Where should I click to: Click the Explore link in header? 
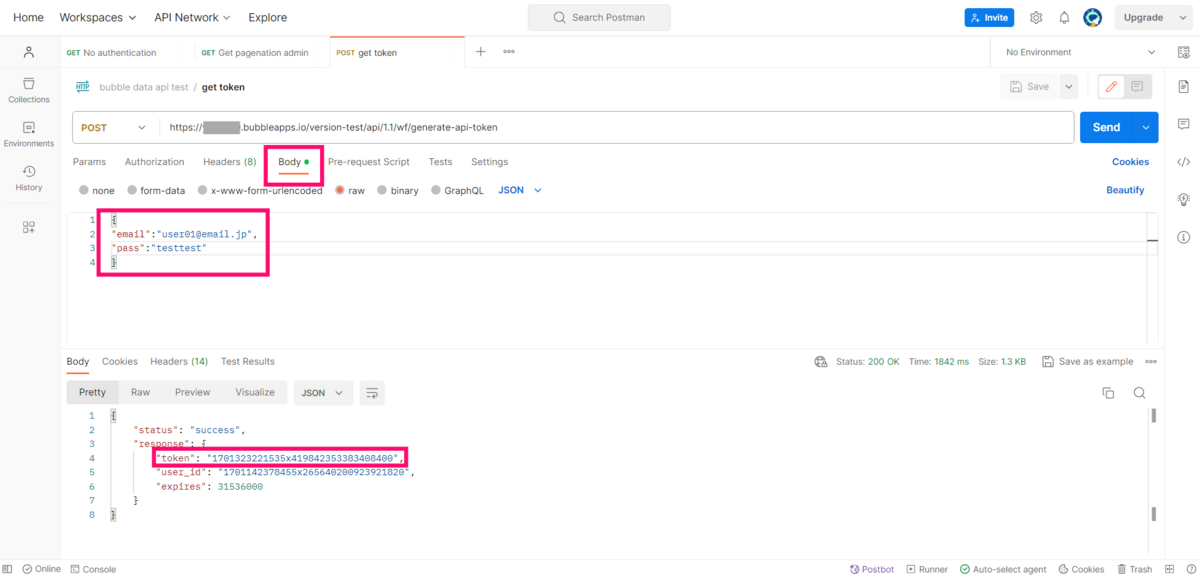coord(267,18)
